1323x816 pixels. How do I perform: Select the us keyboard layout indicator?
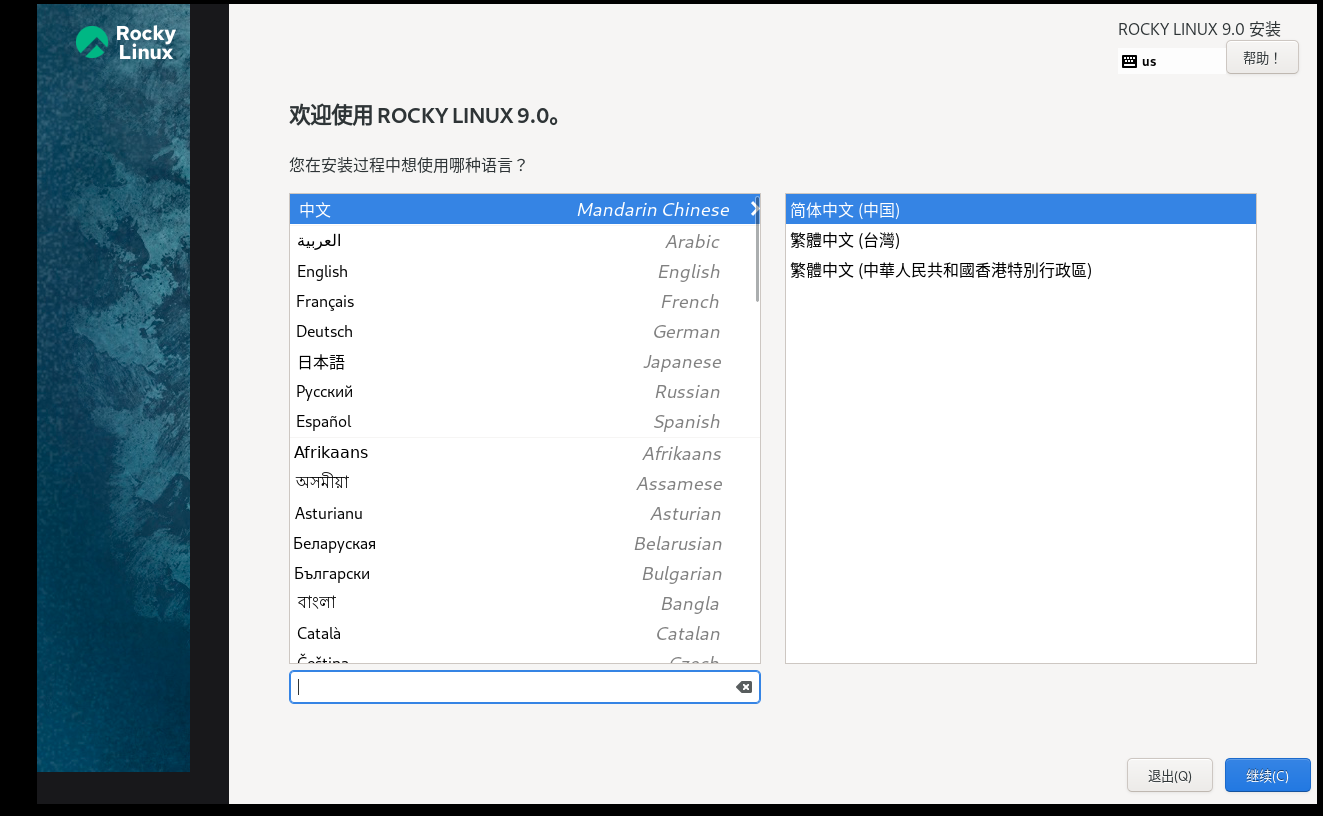pyautogui.click(x=1172, y=61)
